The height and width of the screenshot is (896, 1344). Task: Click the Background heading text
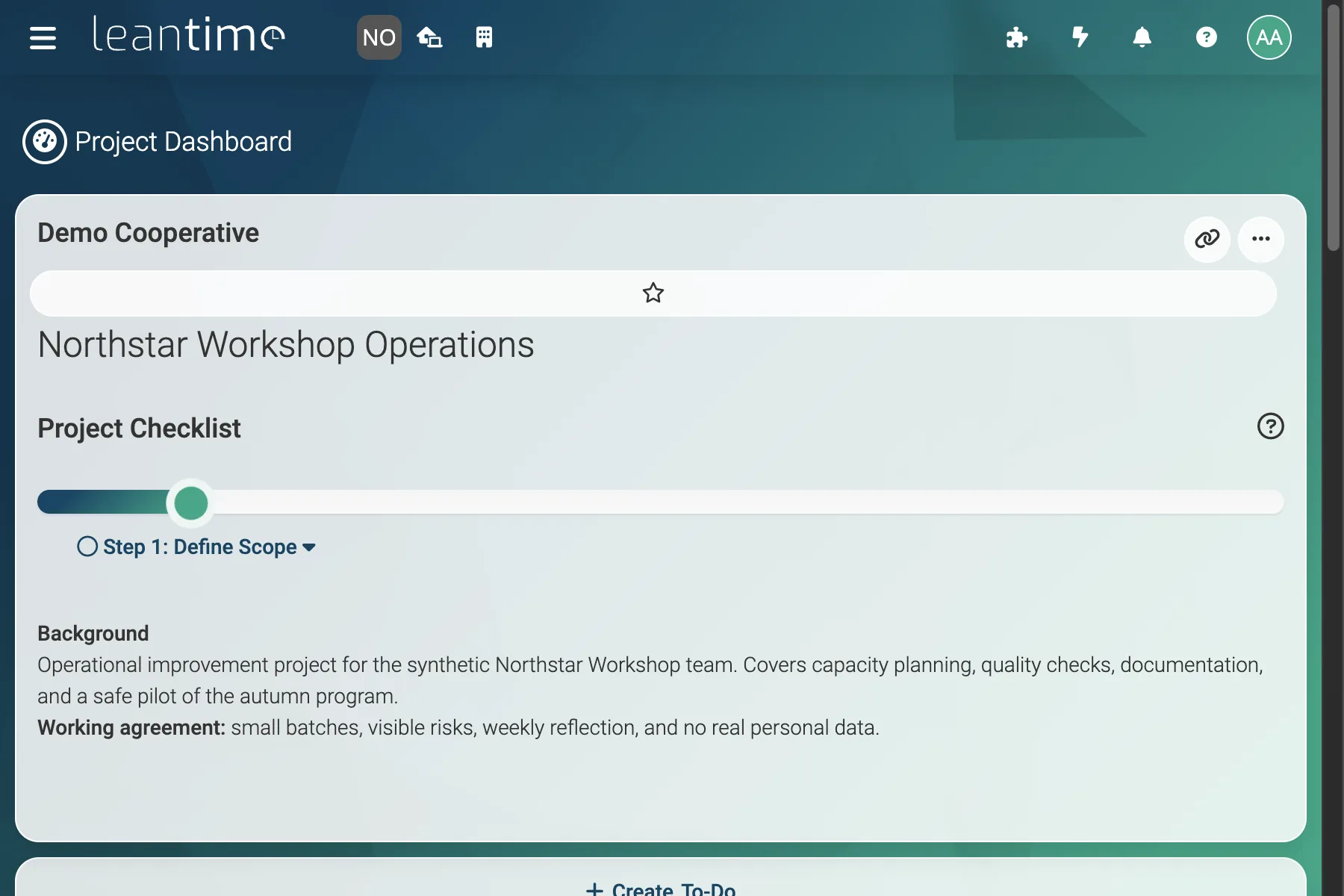[93, 633]
